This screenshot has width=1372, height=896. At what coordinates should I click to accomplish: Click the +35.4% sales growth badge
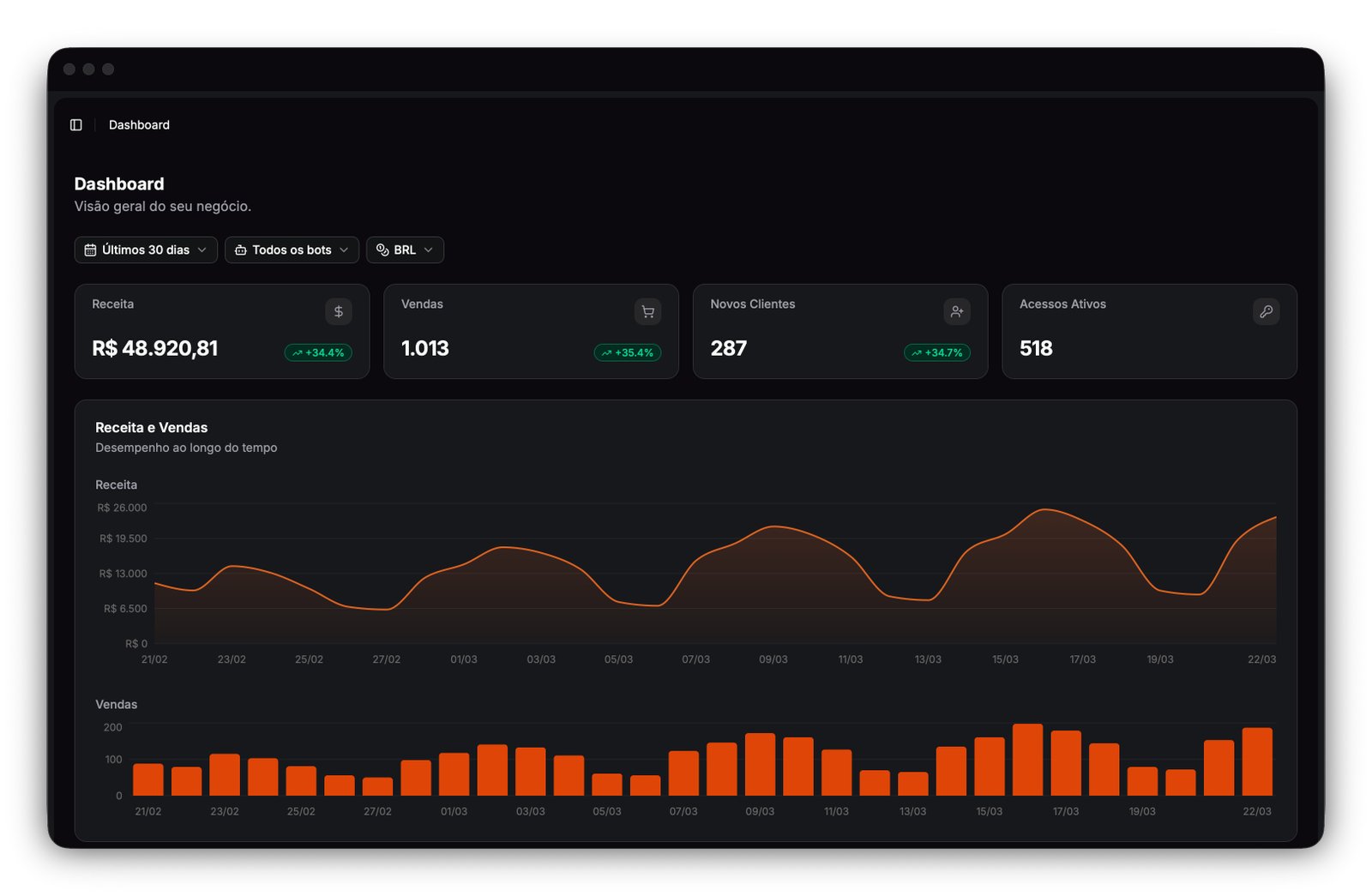coord(628,352)
